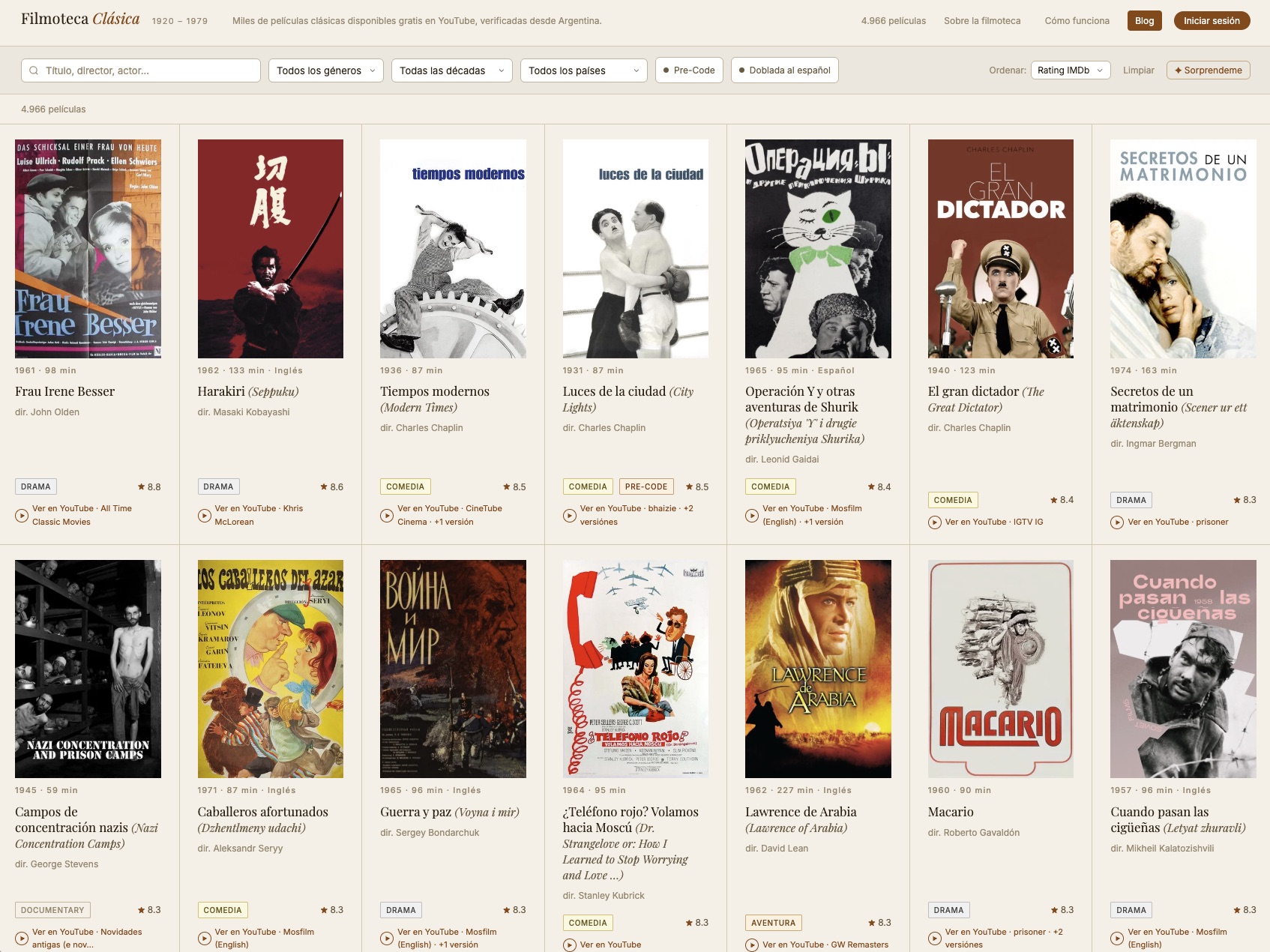Open the Todos los géneros dropdown
The width and height of the screenshot is (1270, 952).
[326, 70]
